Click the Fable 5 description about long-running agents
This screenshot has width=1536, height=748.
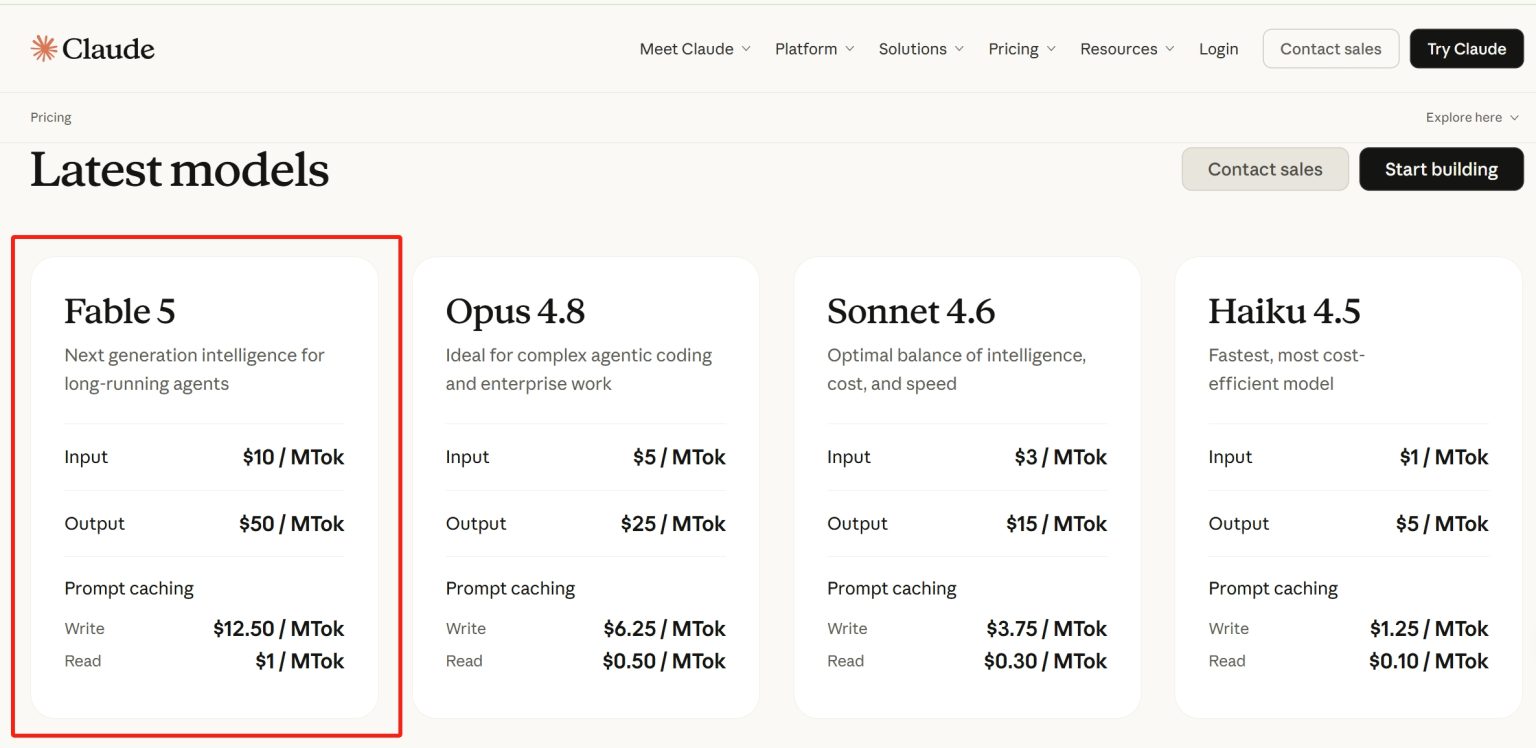[x=194, y=369]
